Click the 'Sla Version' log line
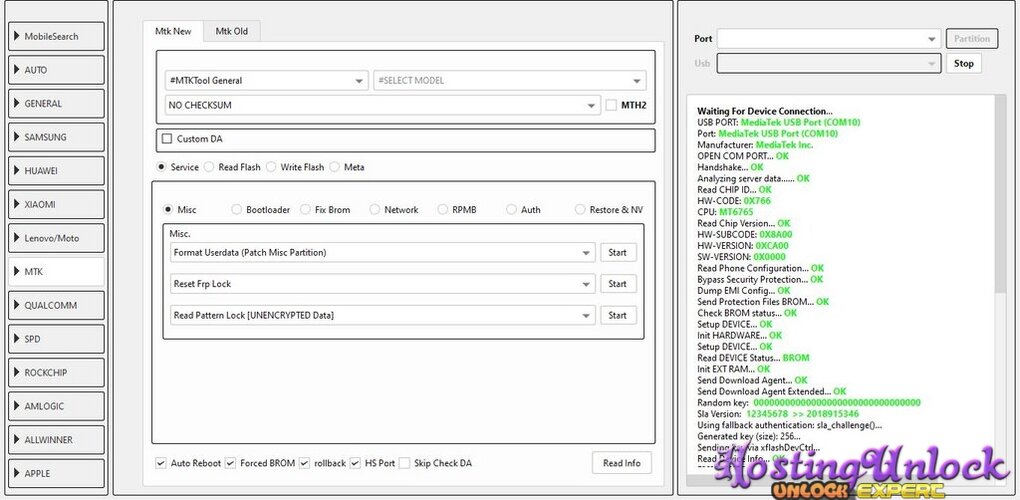 (778, 414)
